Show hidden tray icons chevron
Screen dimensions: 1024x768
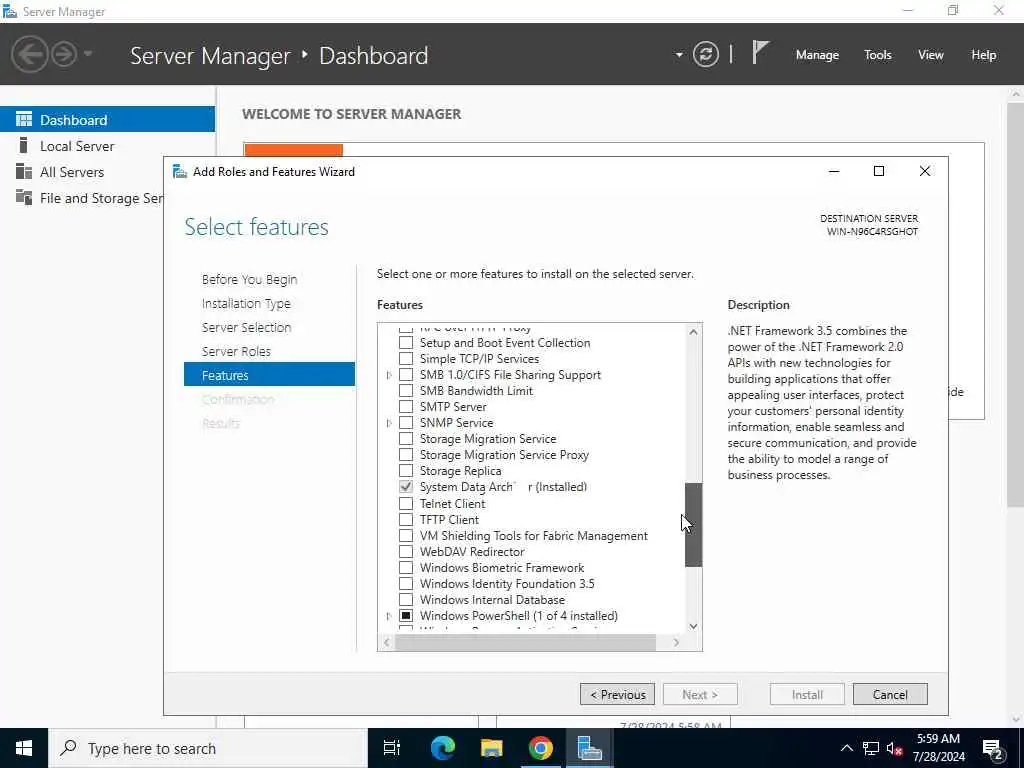coord(846,748)
